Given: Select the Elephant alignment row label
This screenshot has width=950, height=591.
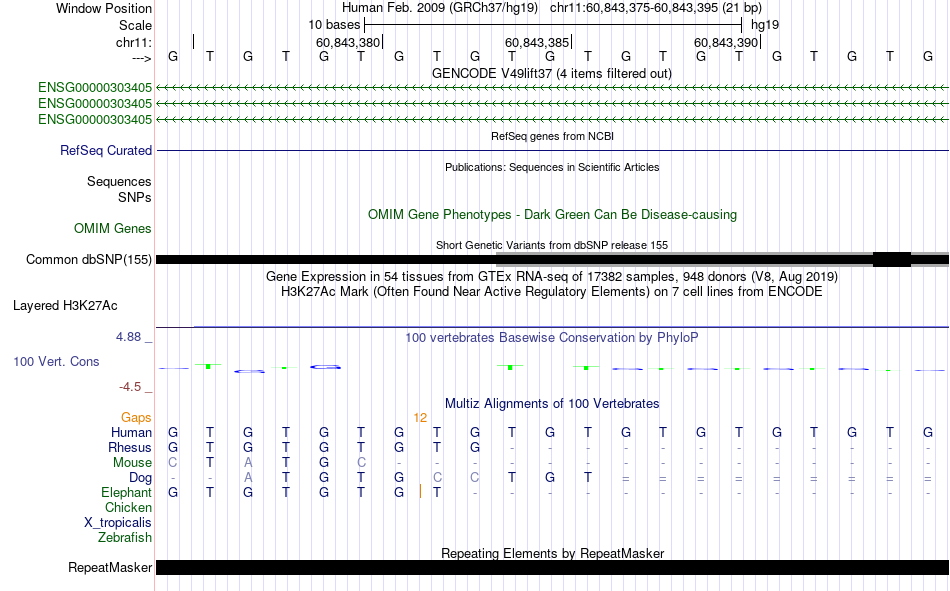Looking at the screenshot, I should (x=126, y=493).
